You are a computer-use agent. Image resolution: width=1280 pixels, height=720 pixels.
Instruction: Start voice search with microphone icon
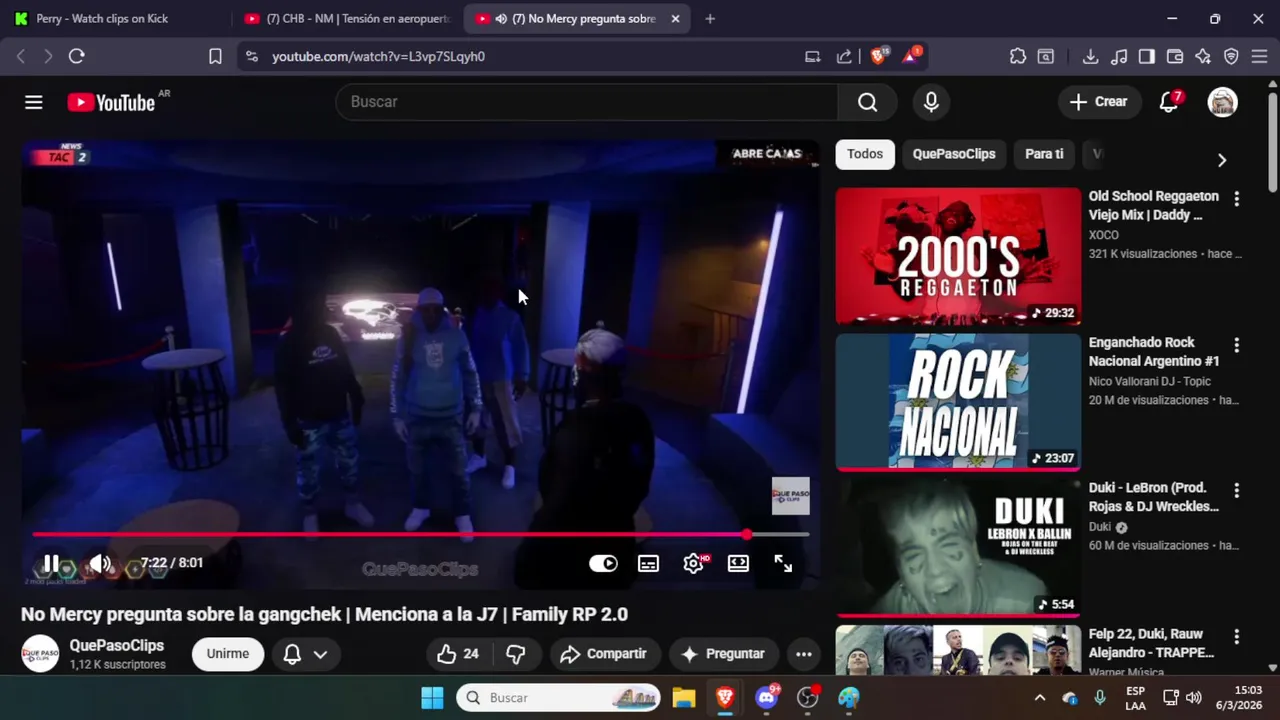[931, 102]
